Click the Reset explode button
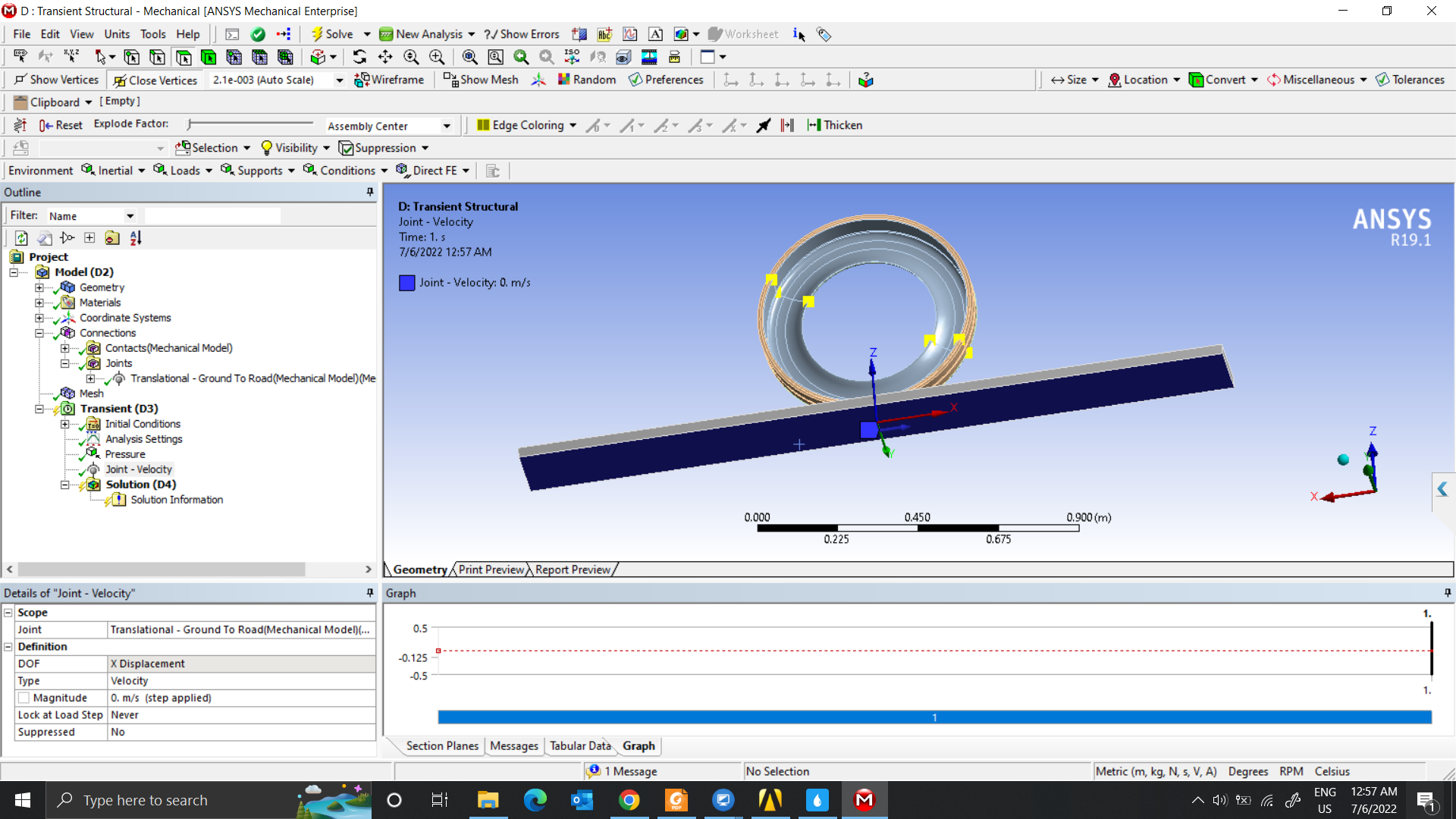Image resolution: width=1456 pixels, height=819 pixels. [61, 125]
